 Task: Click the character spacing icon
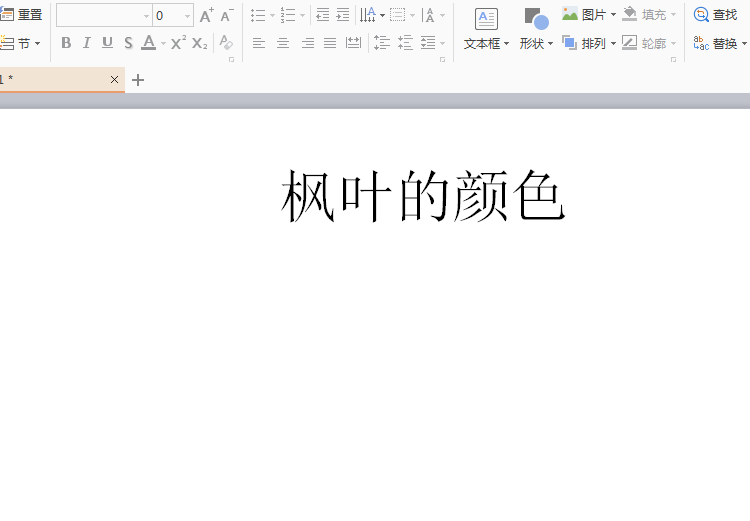tap(429, 15)
